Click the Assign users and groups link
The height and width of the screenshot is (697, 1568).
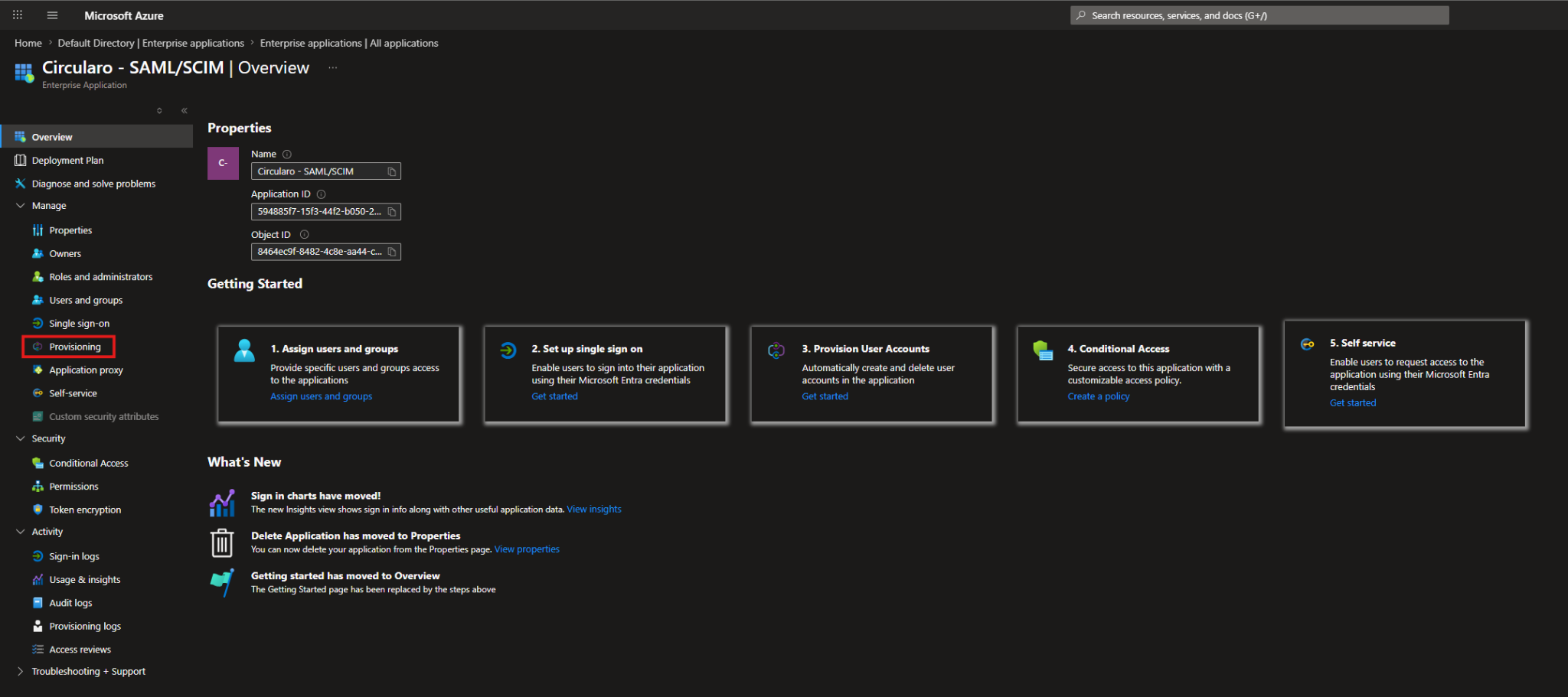point(322,396)
